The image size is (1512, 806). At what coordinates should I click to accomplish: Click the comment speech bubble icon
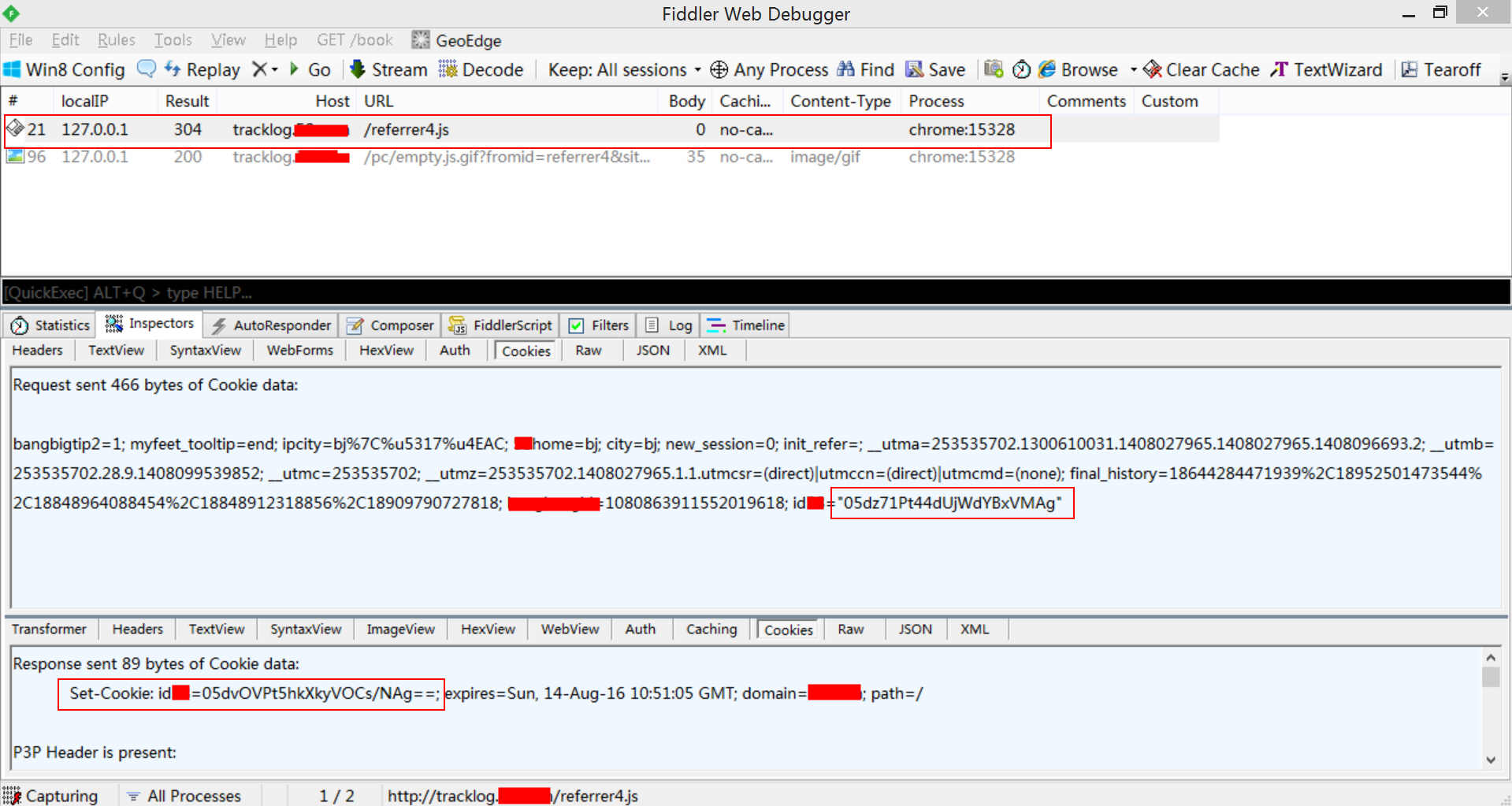[x=147, y=69]
